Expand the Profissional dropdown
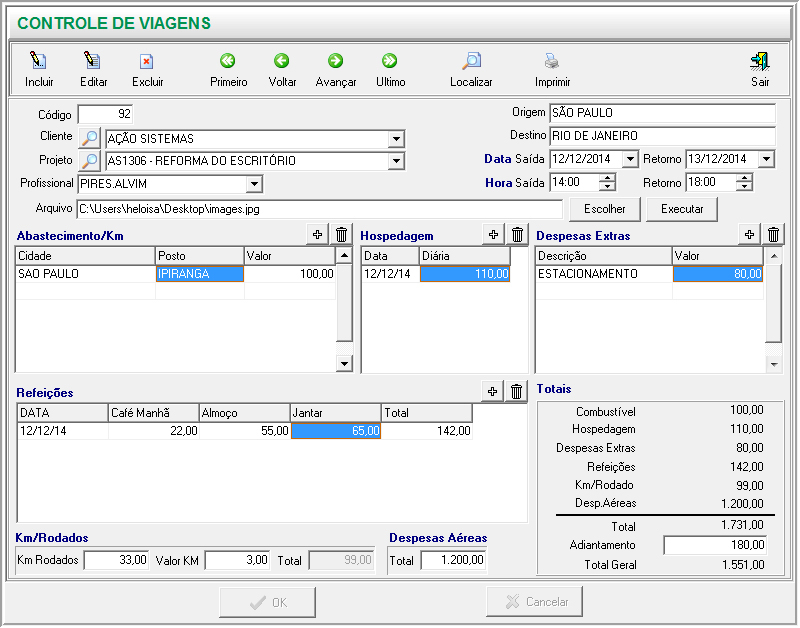 [254, 184]
